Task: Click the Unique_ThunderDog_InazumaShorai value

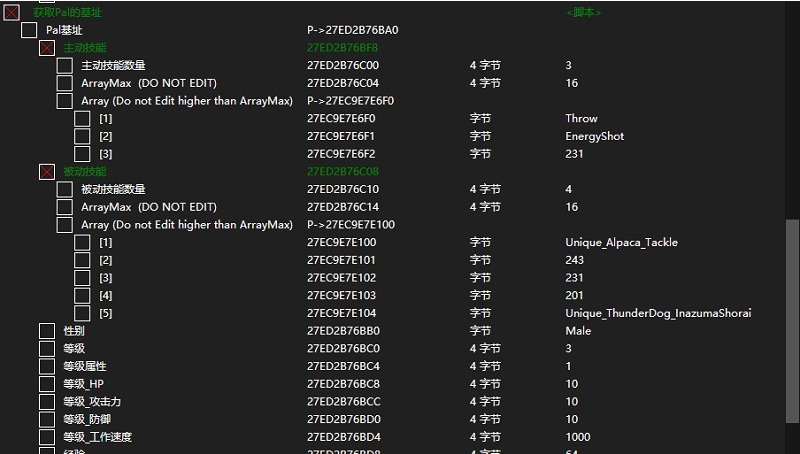Action: 658,313
